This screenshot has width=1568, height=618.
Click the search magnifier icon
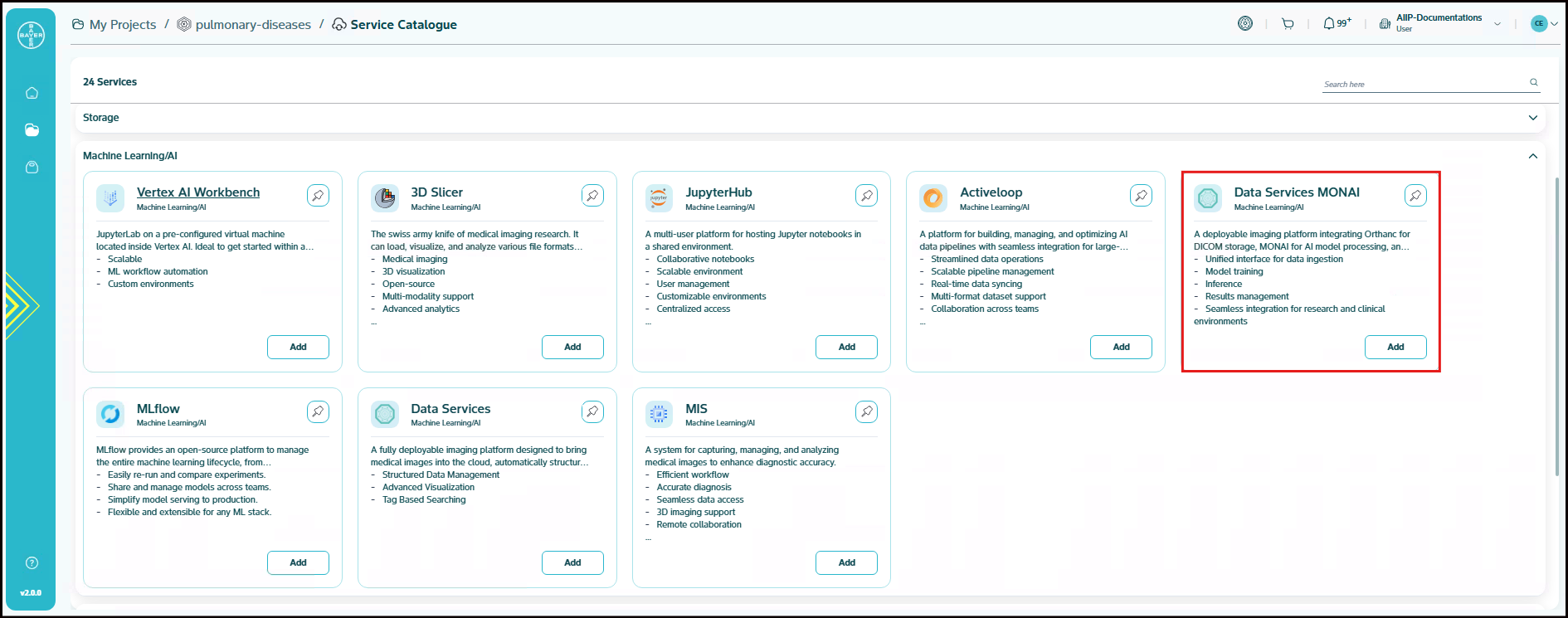(x=1534, y=82)
